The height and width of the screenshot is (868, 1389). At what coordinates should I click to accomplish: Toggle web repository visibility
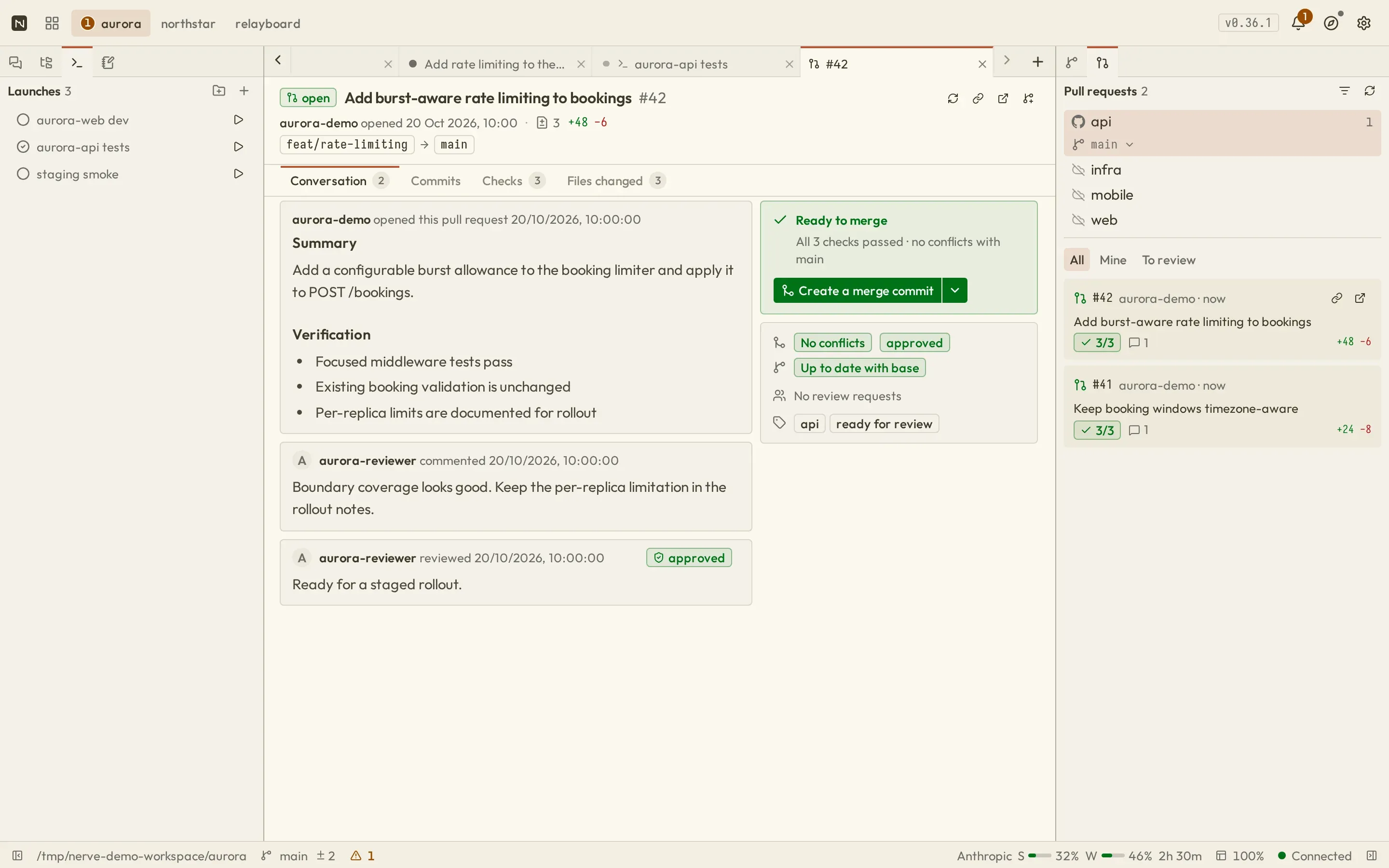click(1078, 220)
